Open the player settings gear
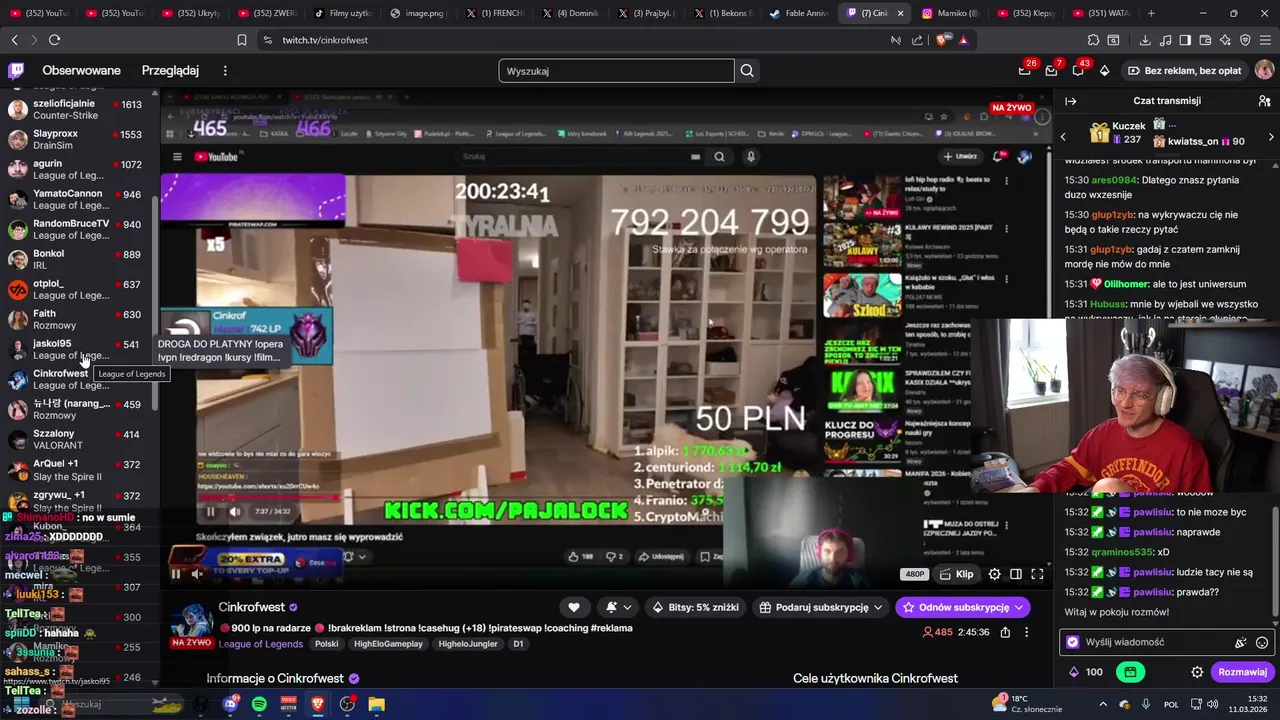 click(x=994, y=574)
